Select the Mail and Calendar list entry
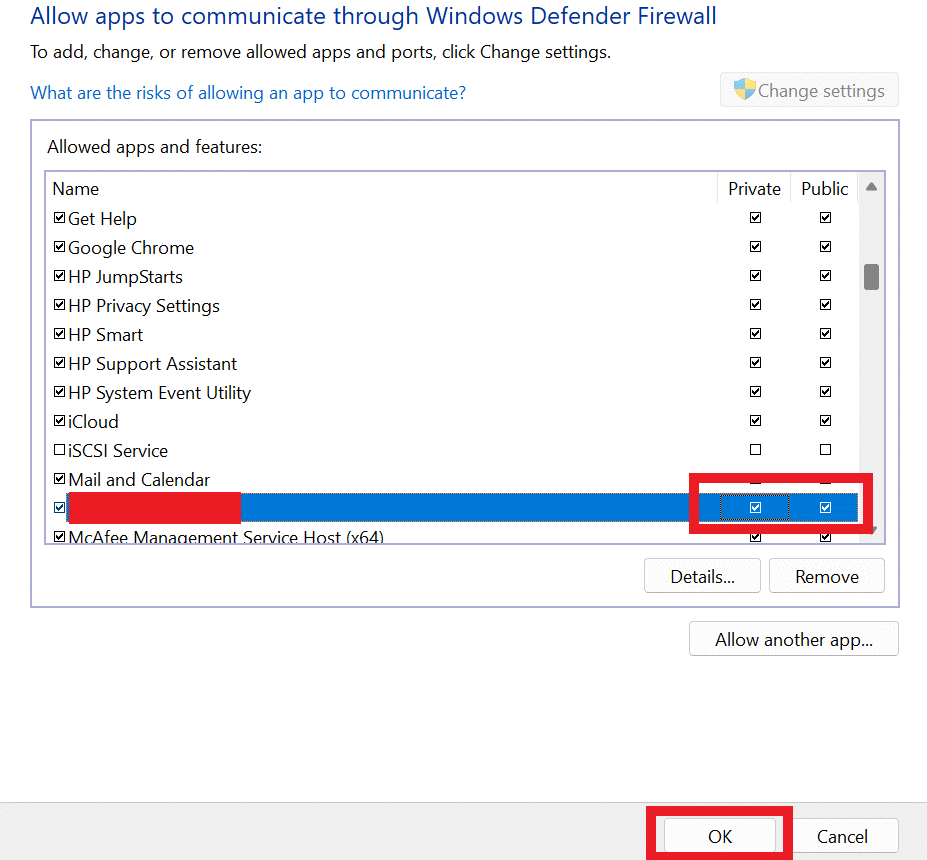 coord(139,480)
